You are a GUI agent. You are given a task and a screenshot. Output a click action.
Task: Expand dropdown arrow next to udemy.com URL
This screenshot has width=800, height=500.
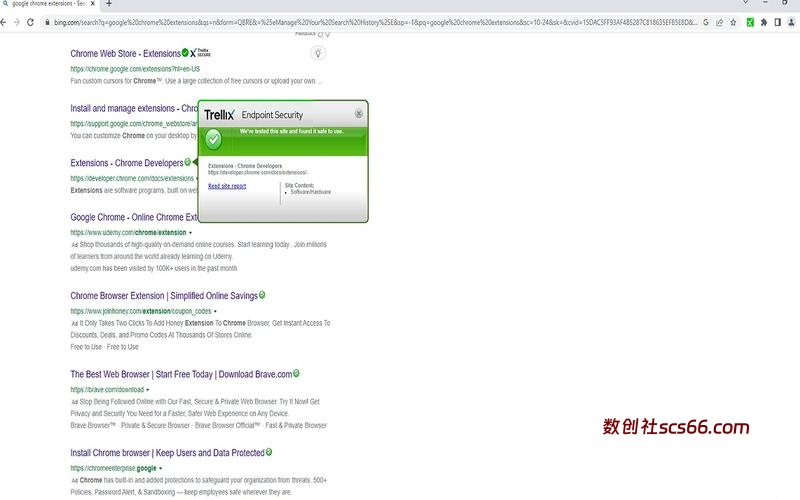pyautogui.click(x=190, y=232)
